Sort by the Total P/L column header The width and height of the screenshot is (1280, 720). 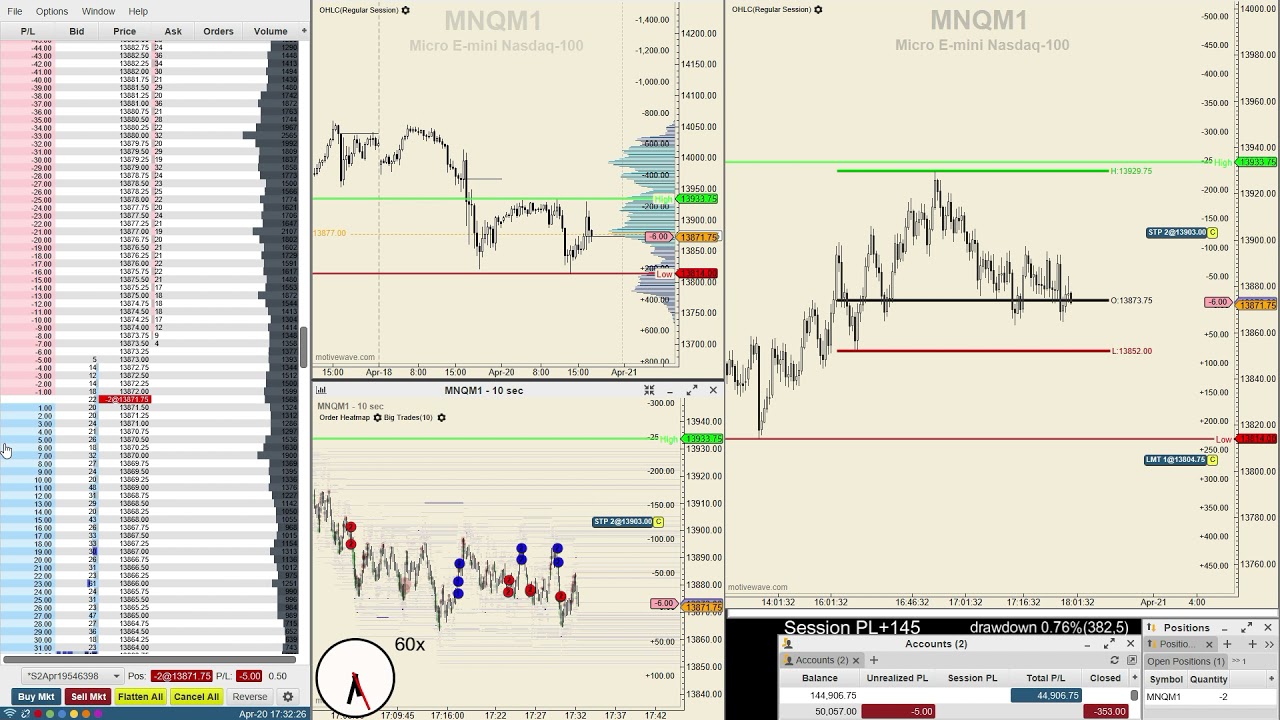(x=1046, y=678)
